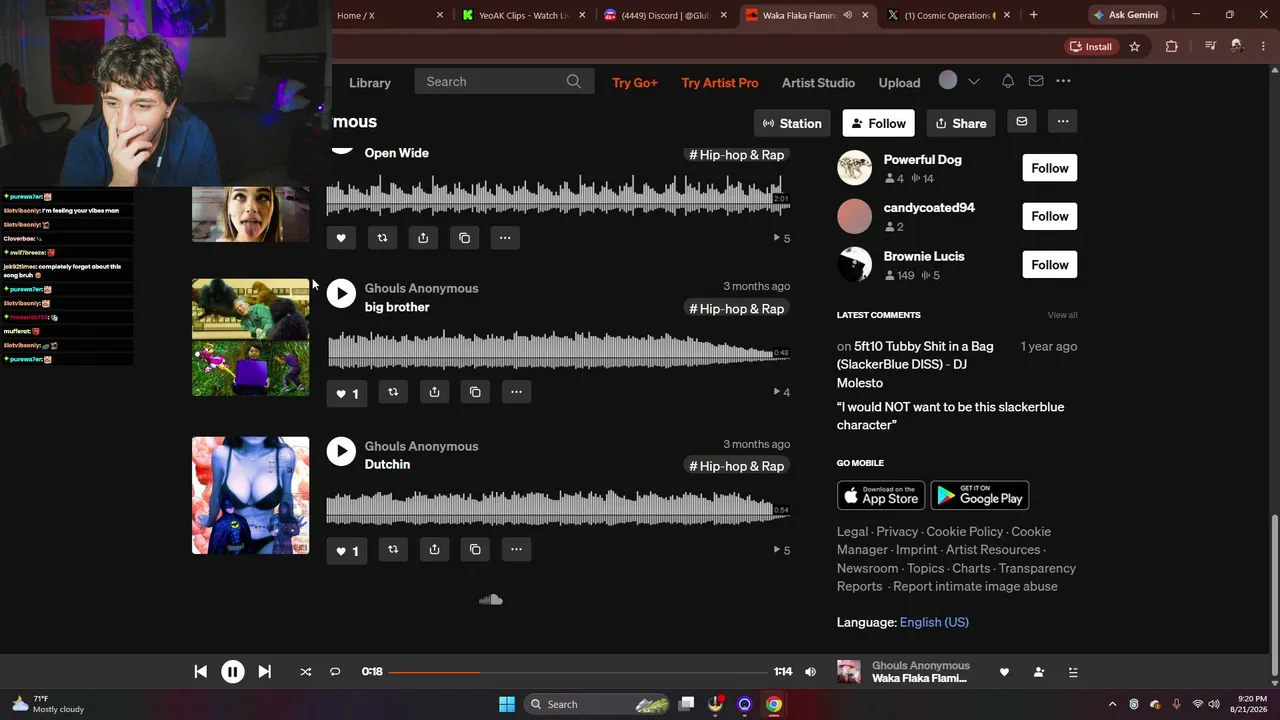Open Ask Gemini in Chrome
This screenshot has width=1280, height=720.
[x=1125, y=15]
